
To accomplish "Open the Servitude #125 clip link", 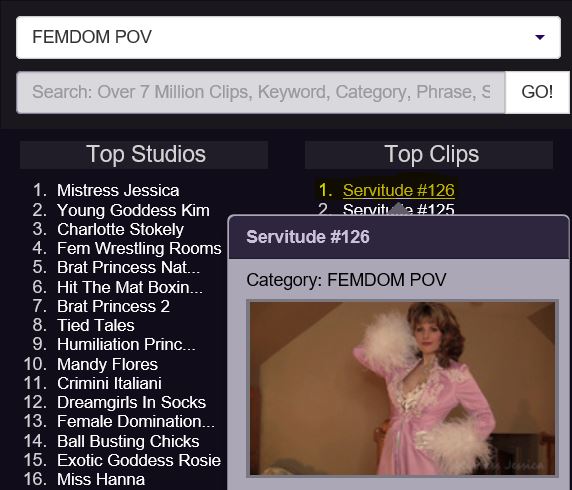I will [398, 209].
